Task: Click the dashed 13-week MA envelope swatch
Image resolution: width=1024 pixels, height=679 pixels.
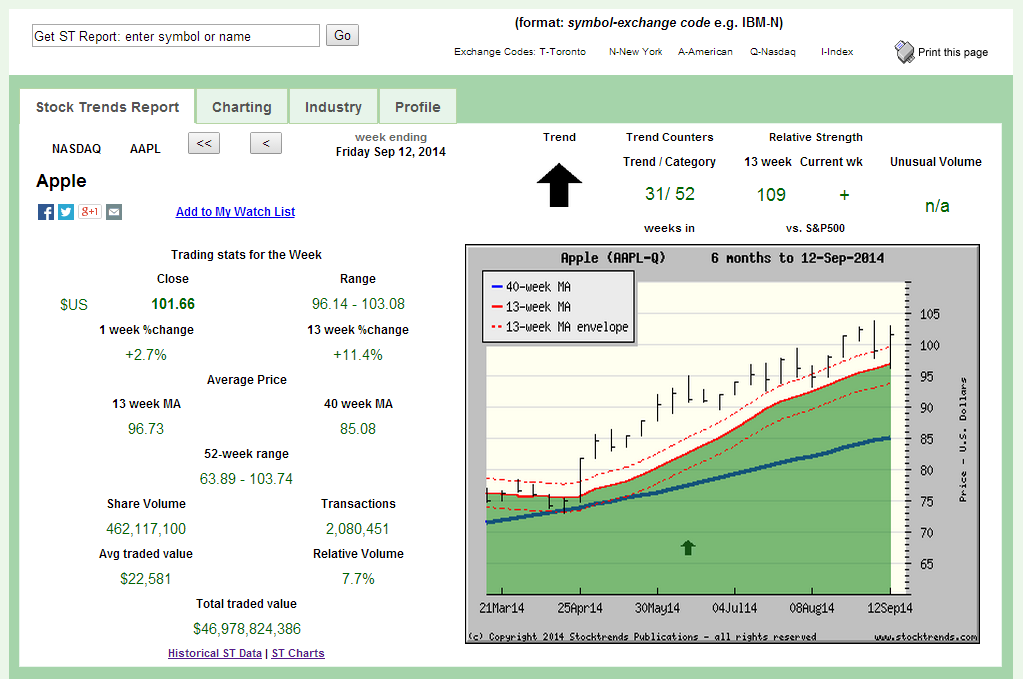Action: (x=497, y=326)
